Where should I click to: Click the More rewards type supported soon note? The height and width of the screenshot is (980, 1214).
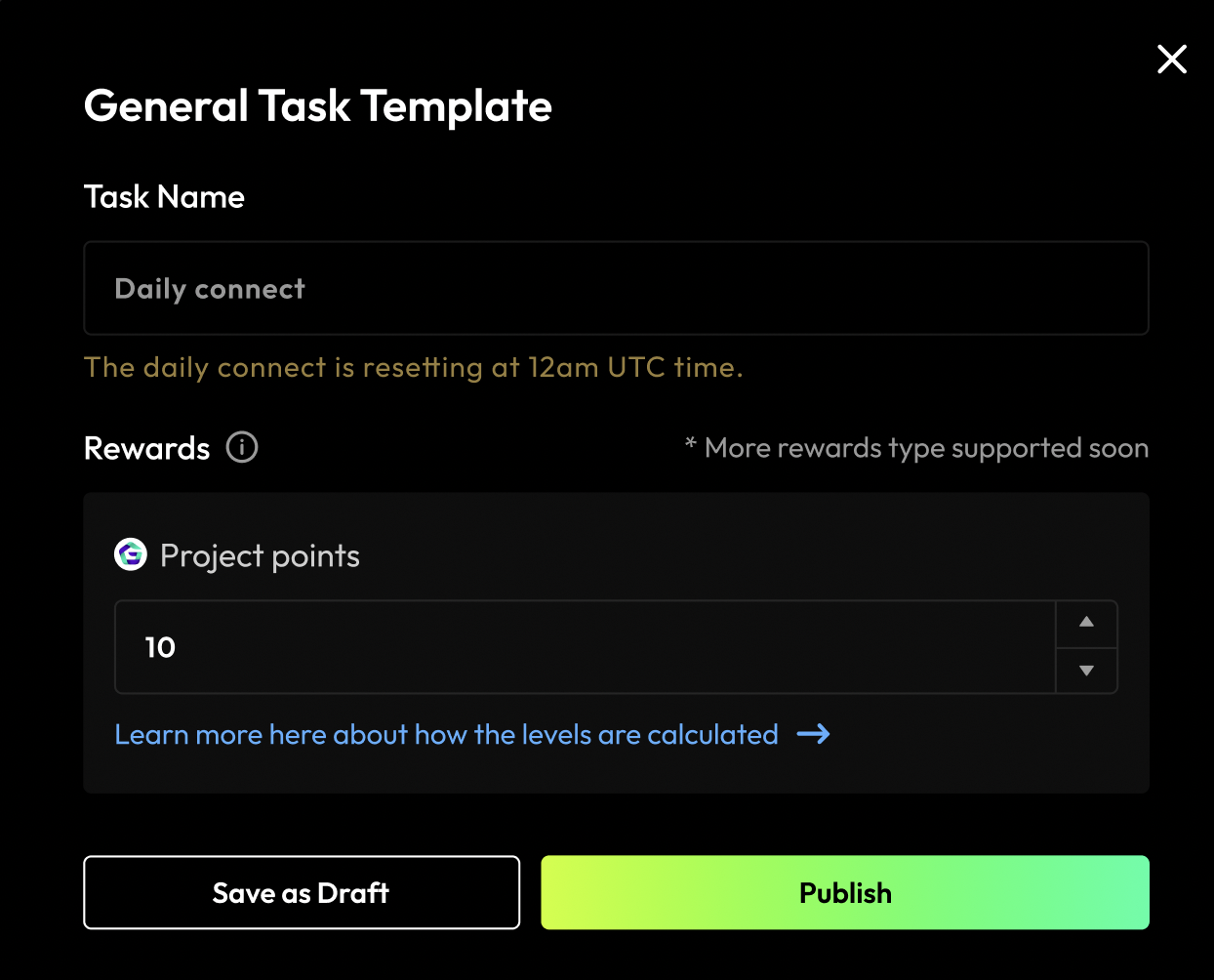[x=926, y=448]
